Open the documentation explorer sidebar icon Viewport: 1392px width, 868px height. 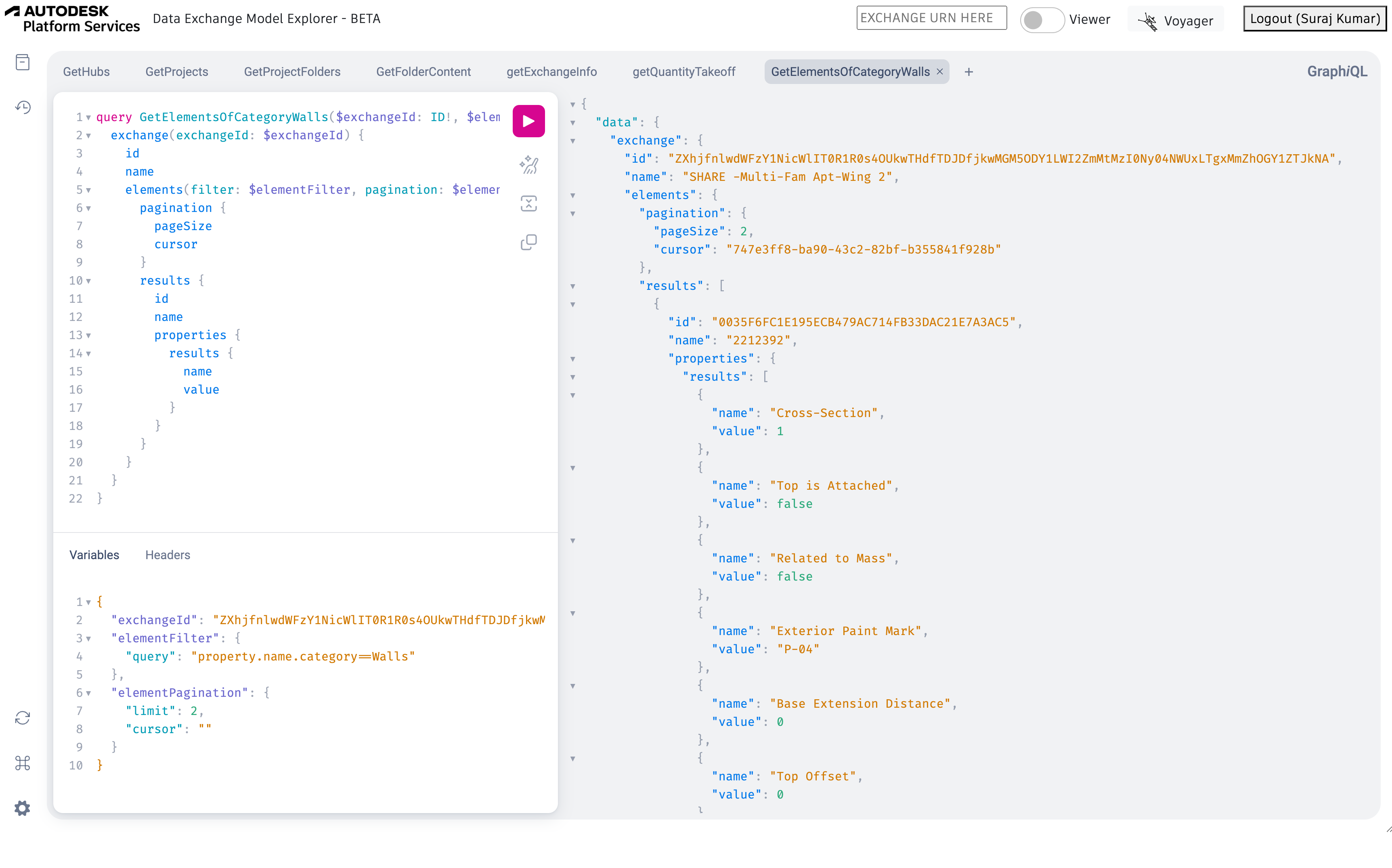point(22,62)
